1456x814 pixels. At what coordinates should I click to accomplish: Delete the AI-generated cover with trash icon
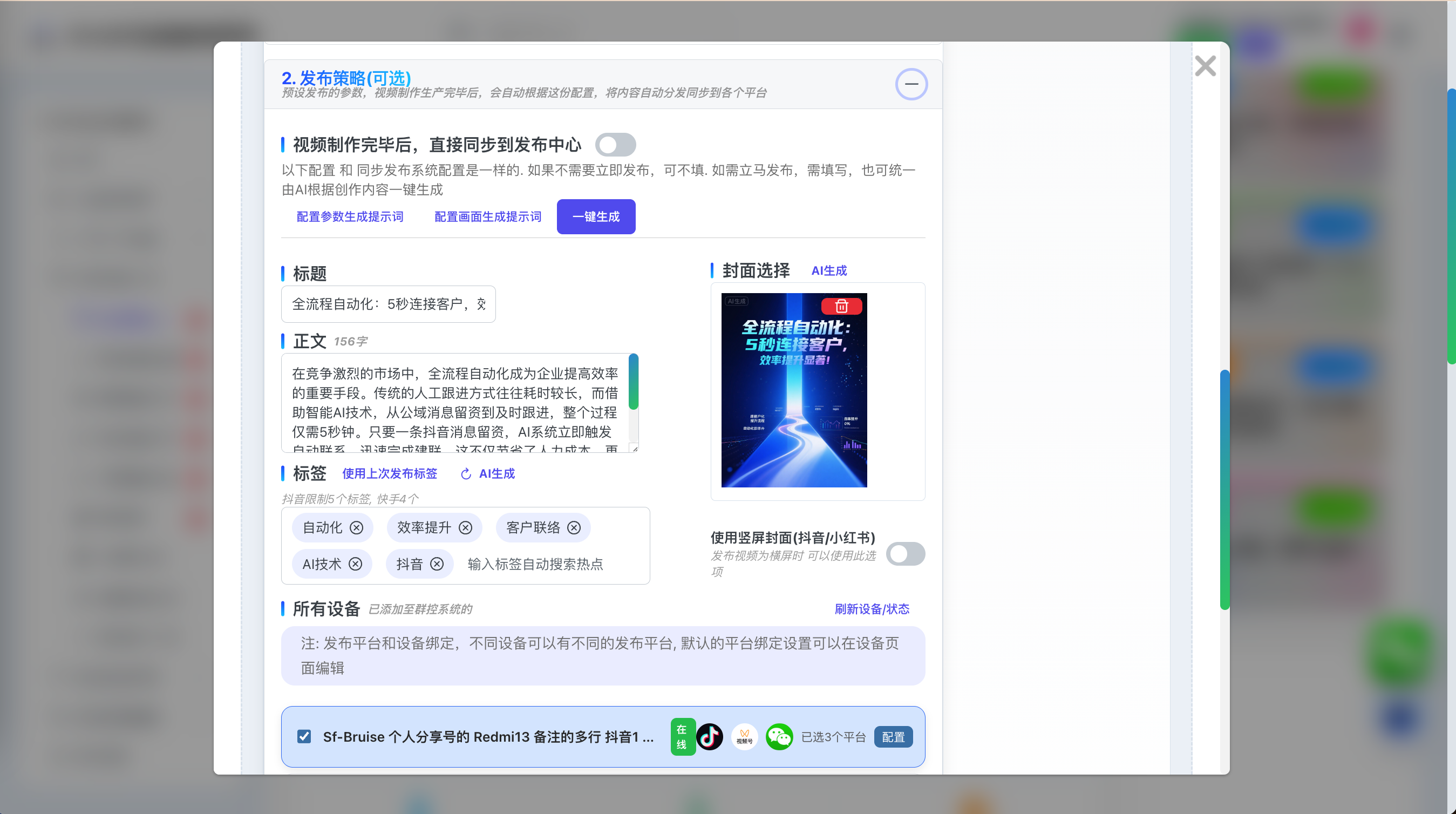pyautogui.click(x=841, y=306)
